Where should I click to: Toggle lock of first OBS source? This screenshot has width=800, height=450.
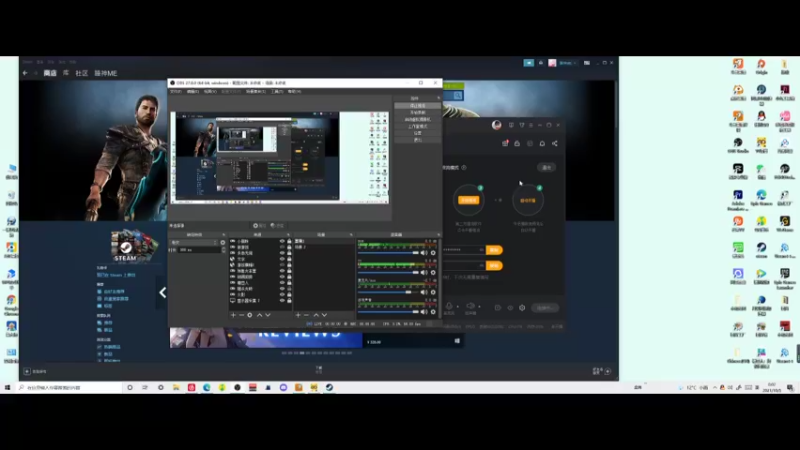tap(289, 241)
